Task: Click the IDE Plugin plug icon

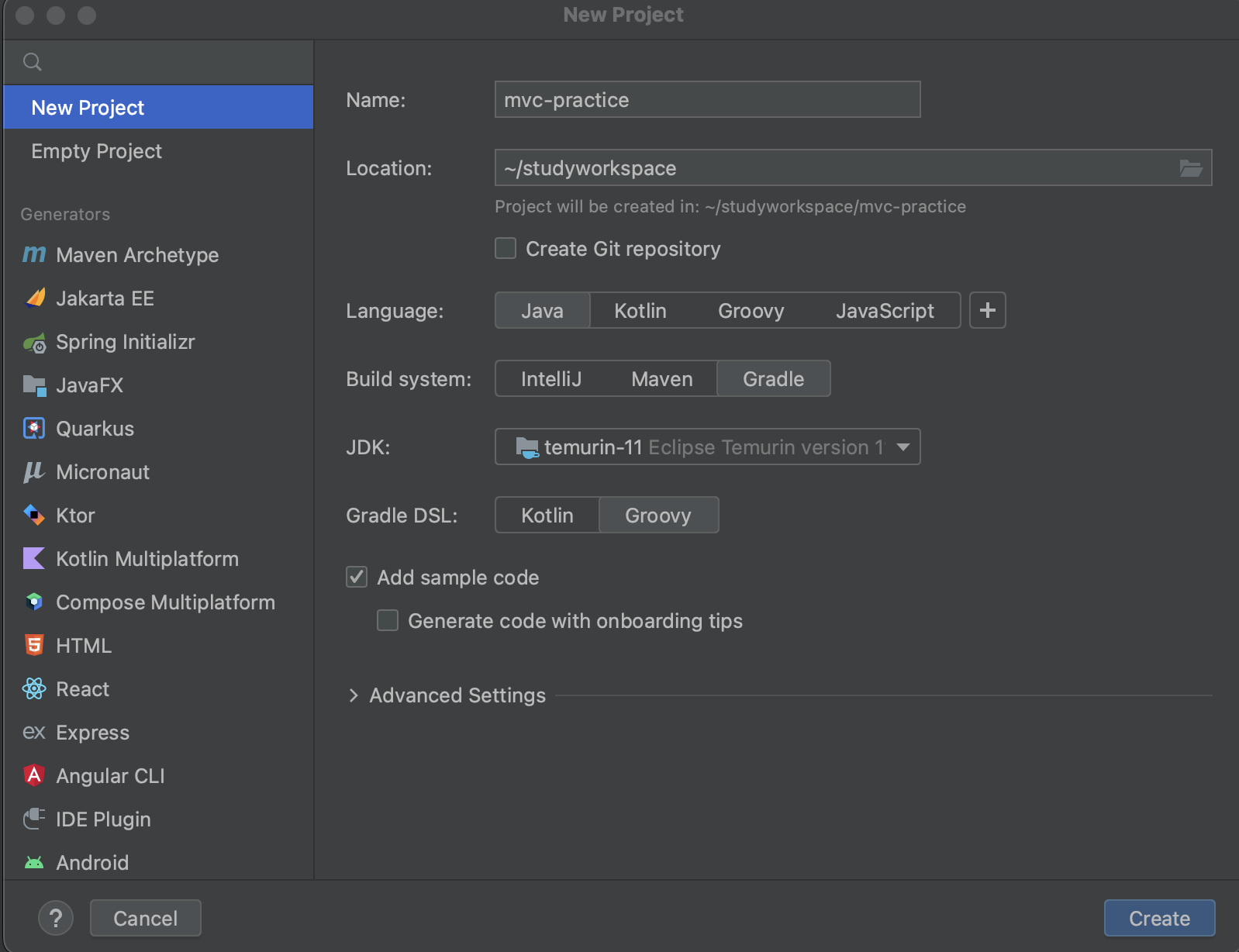Action: [34, 819]
